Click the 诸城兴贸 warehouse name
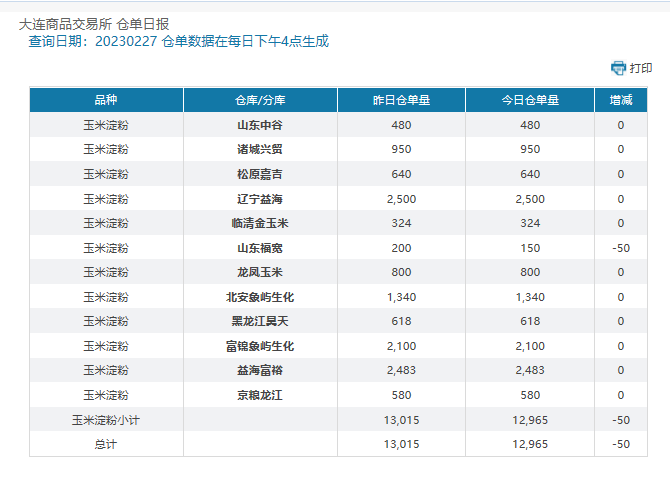The image size is (670, 482). pos(260,150)
